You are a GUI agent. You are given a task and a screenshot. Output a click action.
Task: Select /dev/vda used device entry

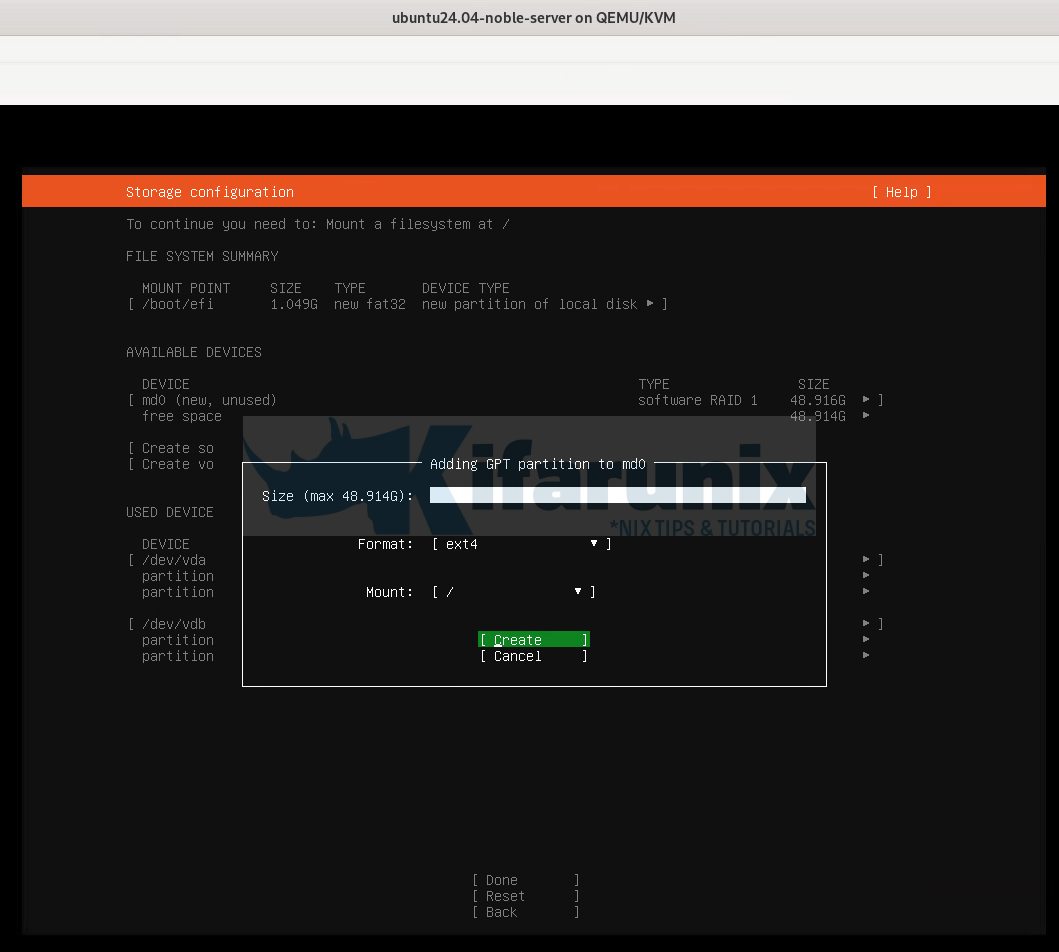point(174,560)
